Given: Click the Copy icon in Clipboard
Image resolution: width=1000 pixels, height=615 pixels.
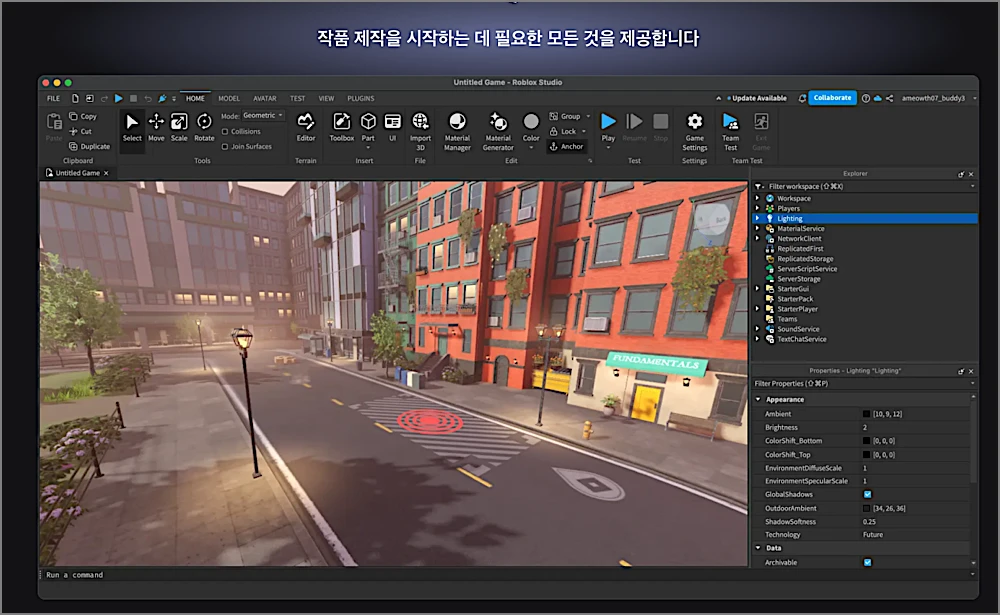Looking at the screenshot, I should coord(73,116).
